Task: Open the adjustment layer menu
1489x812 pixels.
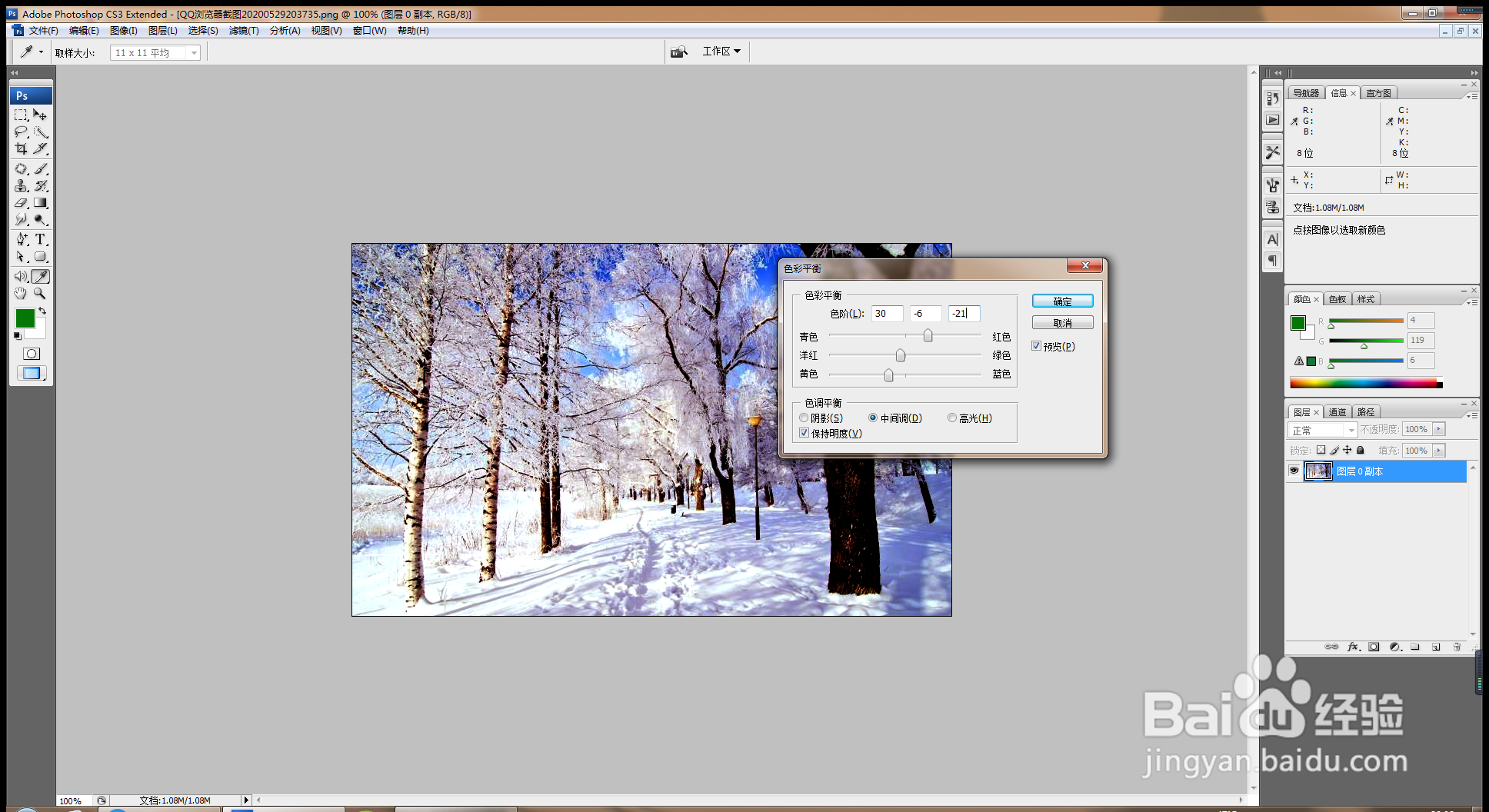Action: click(x=1395, y=647)
